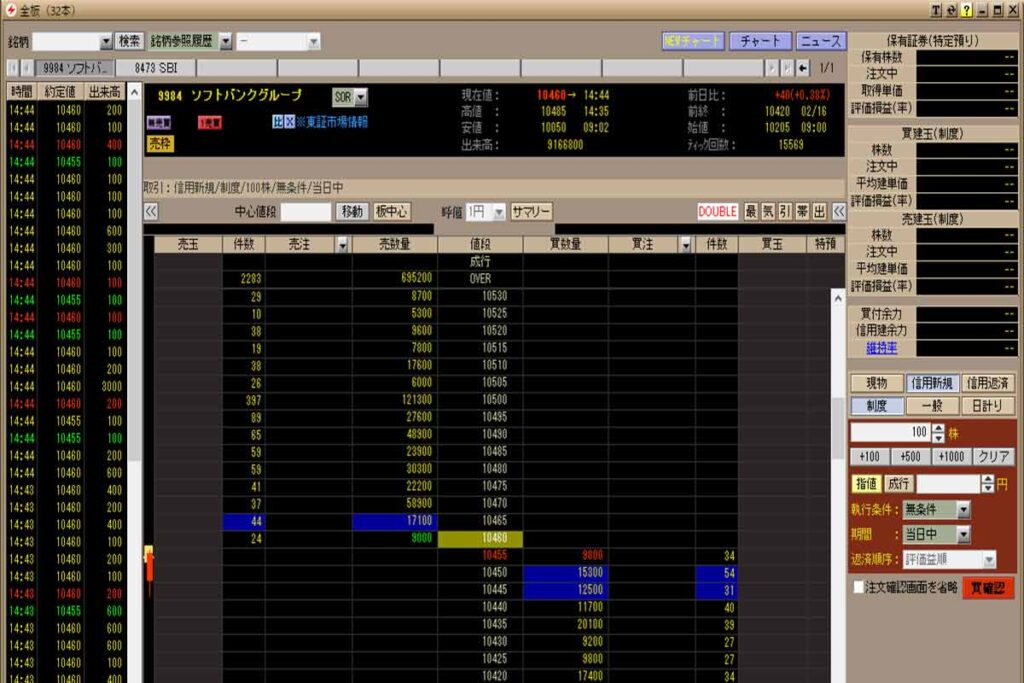The height and width of the screenshot is (683, 1024).
Task: Switch to the 8473 SBI tab
Action: coord(153,68)
